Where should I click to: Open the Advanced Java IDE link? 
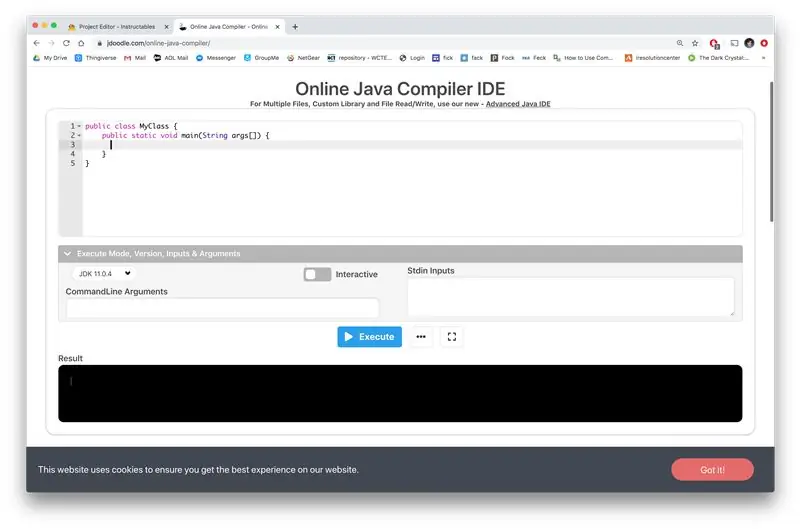518,104
